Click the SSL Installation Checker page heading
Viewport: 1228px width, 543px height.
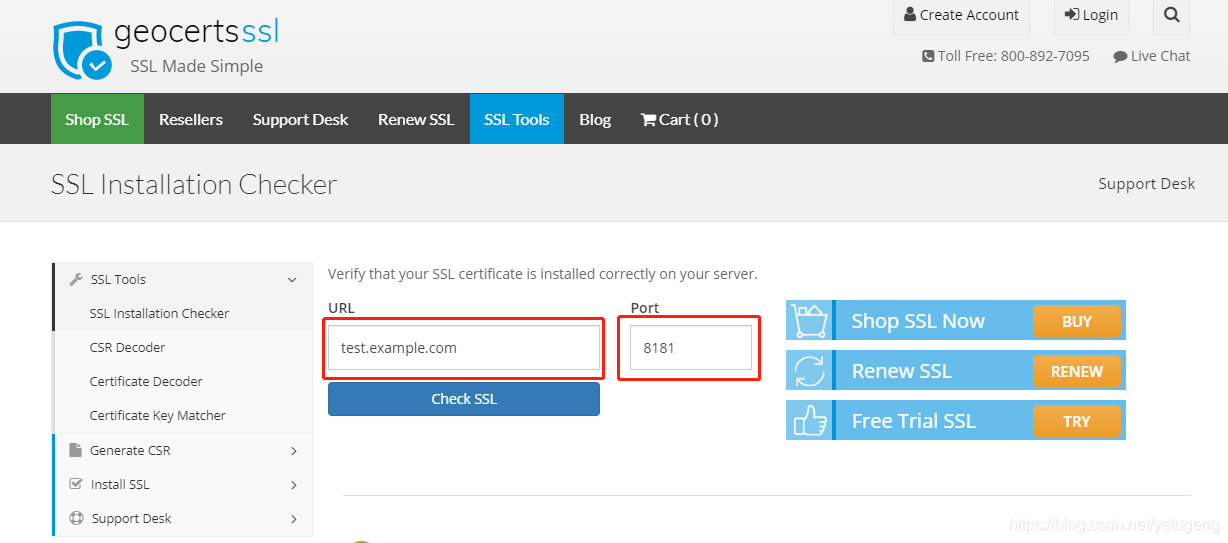click(x=194, y=184)
